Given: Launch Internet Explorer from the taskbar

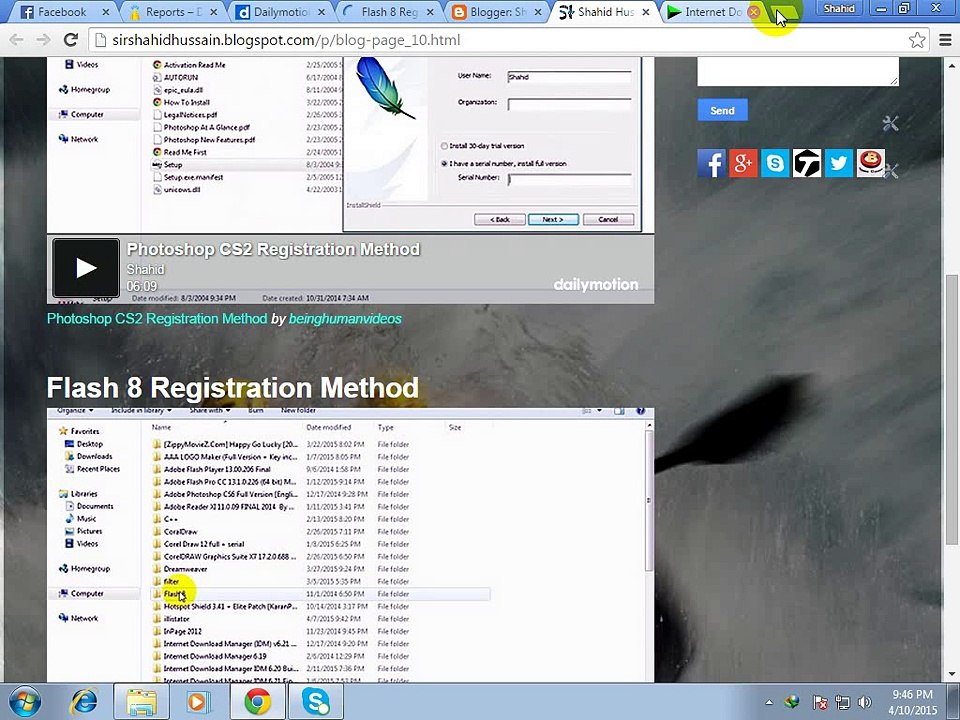Looking at the screenshot, I should click(85, 702).
